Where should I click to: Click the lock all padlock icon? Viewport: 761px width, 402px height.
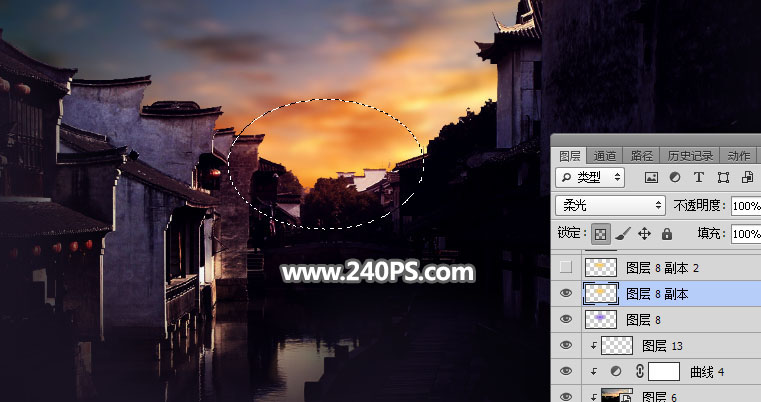pyautogui.click(x=667, y=234)
